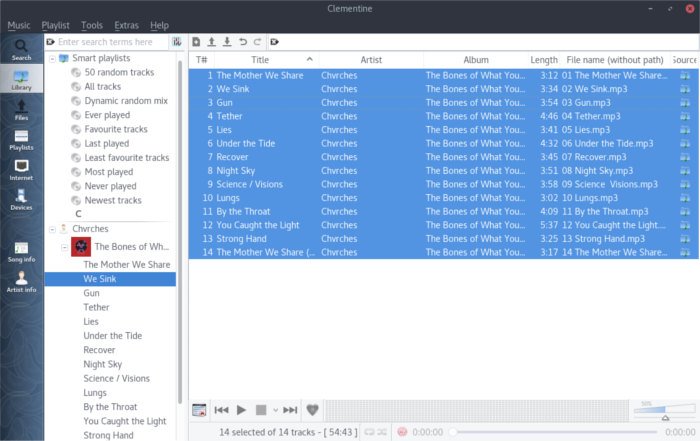
Task: Collapse The Bones of Wh... album node
Action: click(65, 247)
